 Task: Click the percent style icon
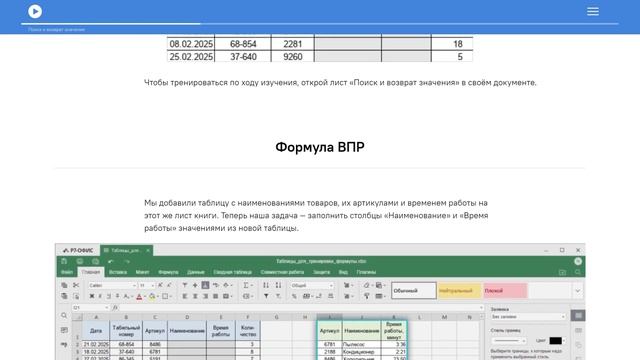(x=294, y=296)
